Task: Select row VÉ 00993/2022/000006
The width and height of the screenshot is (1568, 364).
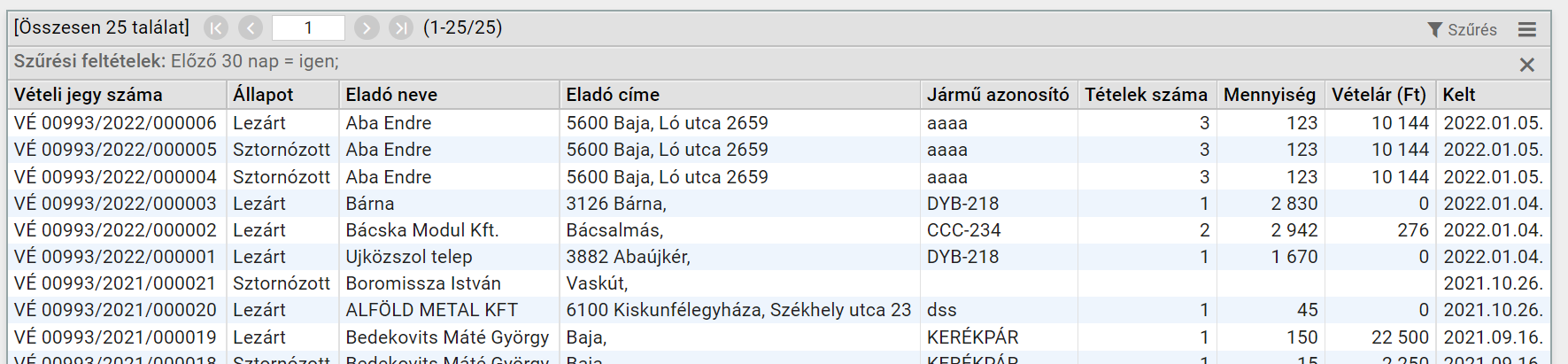Action: point(779,123)
